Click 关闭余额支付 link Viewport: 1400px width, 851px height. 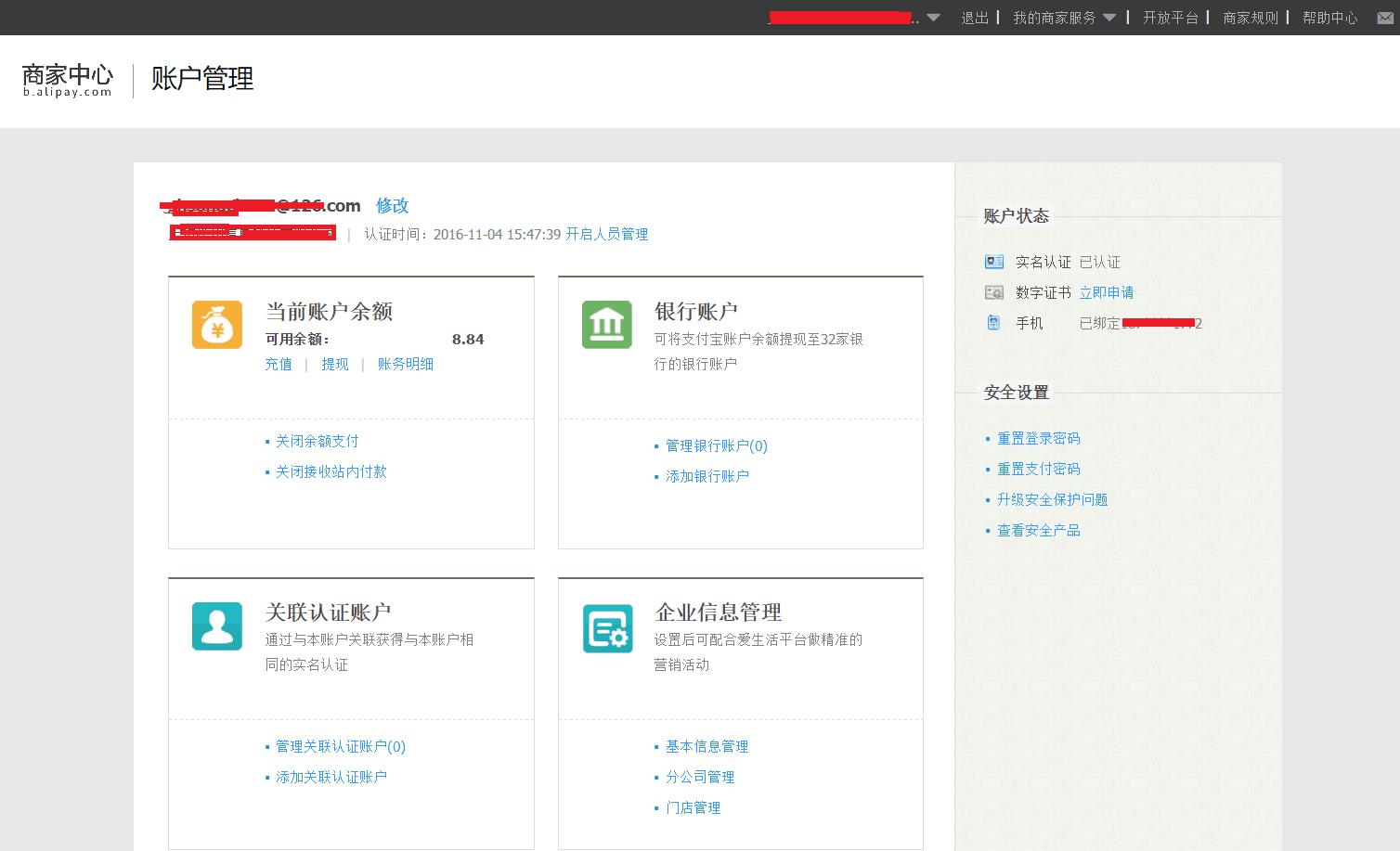317,441
